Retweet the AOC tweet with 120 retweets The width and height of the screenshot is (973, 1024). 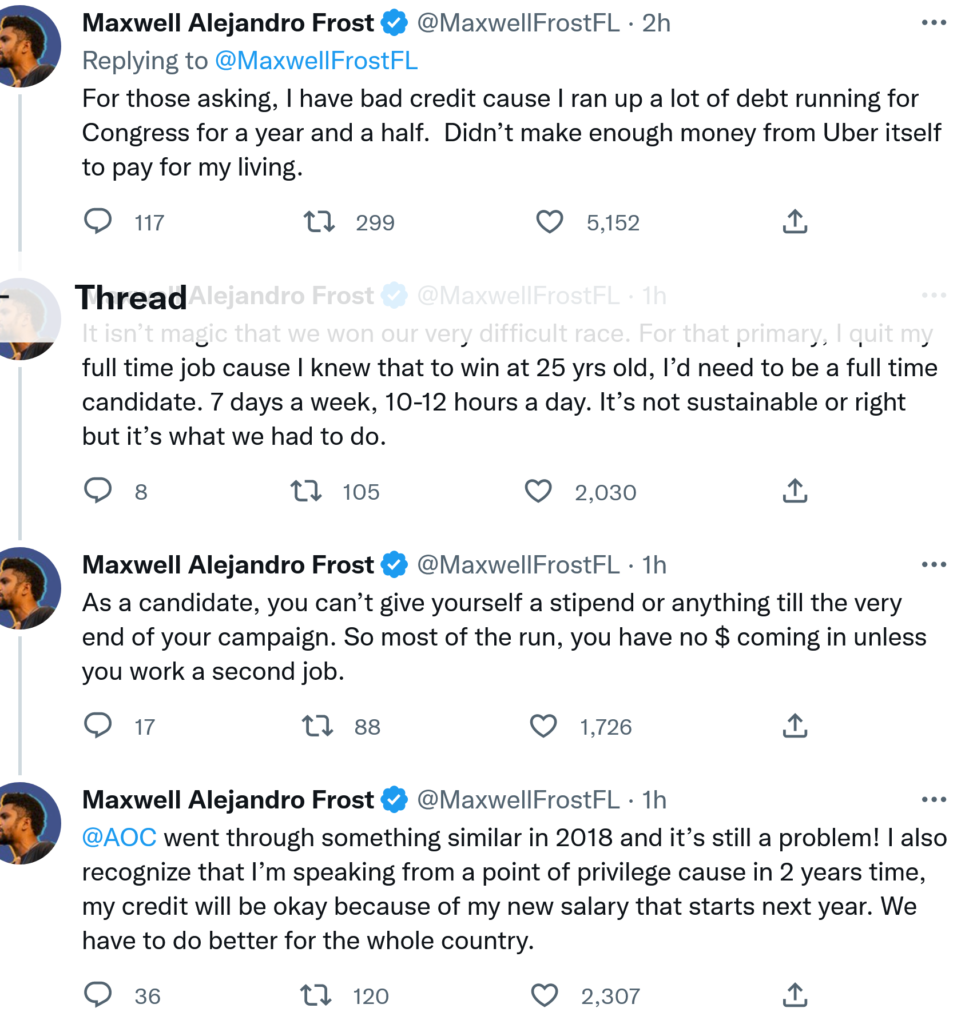(x=317, y=995)
